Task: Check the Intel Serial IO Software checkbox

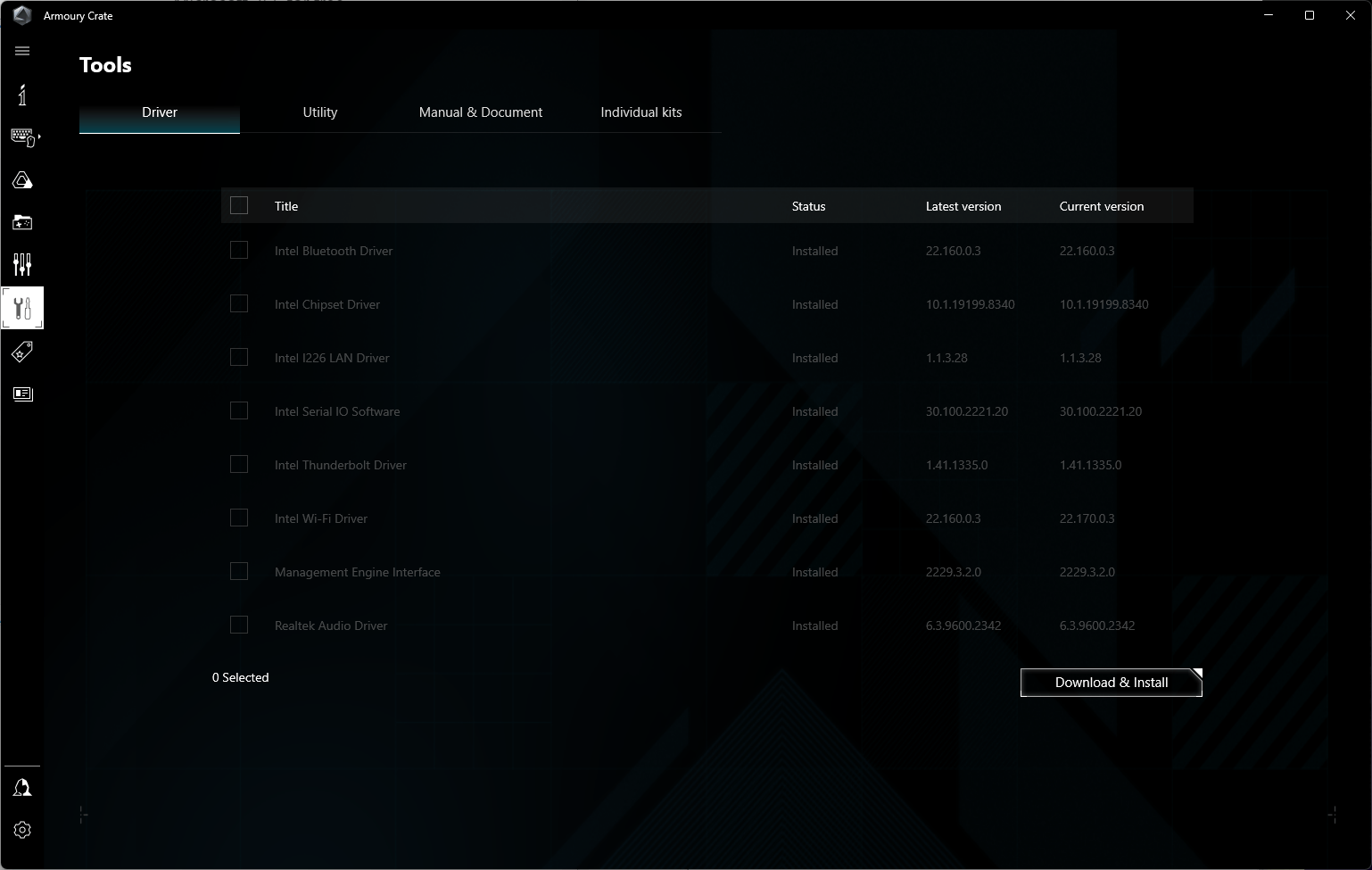Action: click(239, 410)
